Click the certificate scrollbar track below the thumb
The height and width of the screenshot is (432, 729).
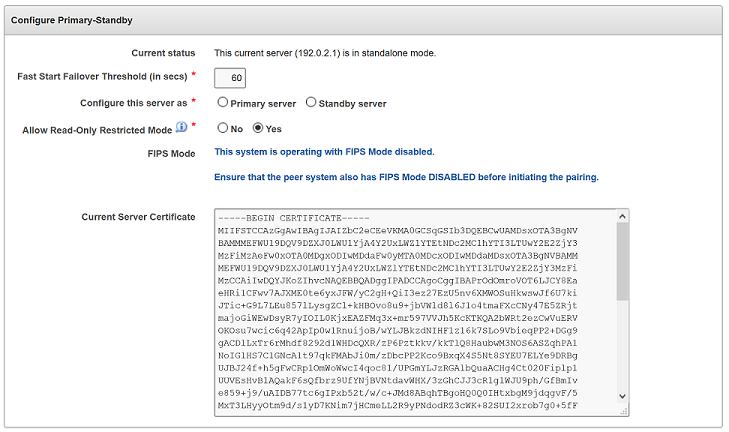coord(622,360)
